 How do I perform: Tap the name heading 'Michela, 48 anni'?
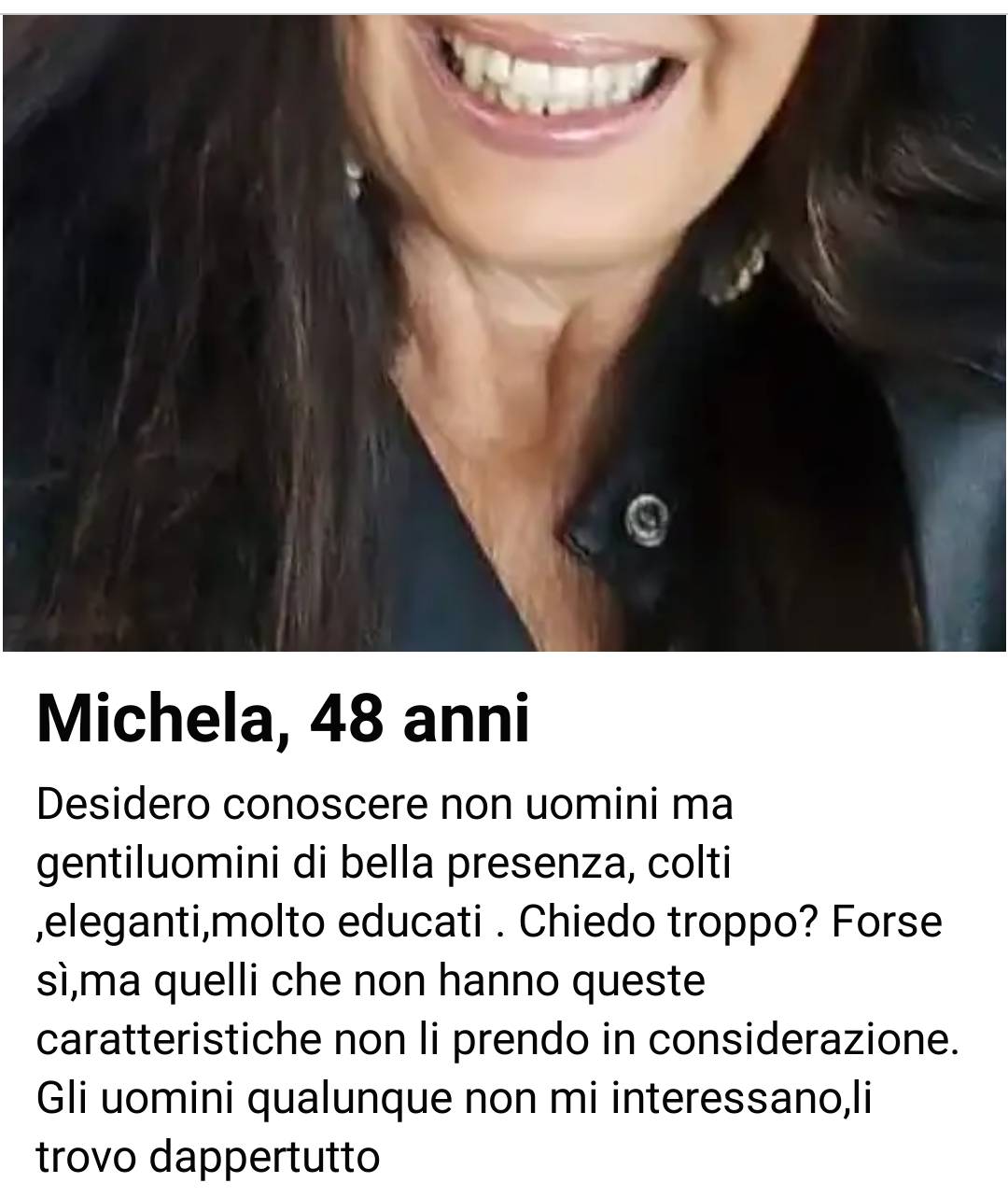283,719
